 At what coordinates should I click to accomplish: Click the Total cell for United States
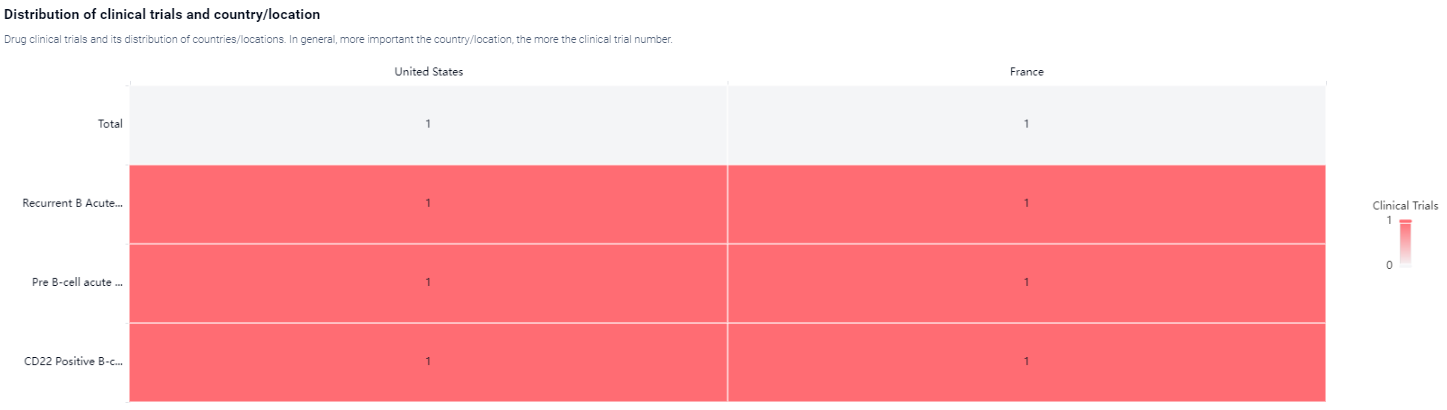428,124
